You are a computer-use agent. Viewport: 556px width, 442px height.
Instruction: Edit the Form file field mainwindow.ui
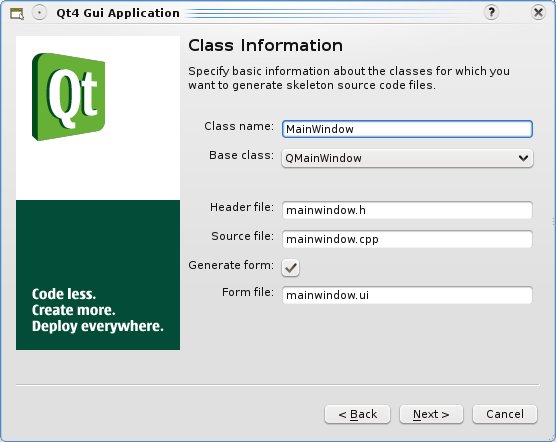(x=407, y=295)
